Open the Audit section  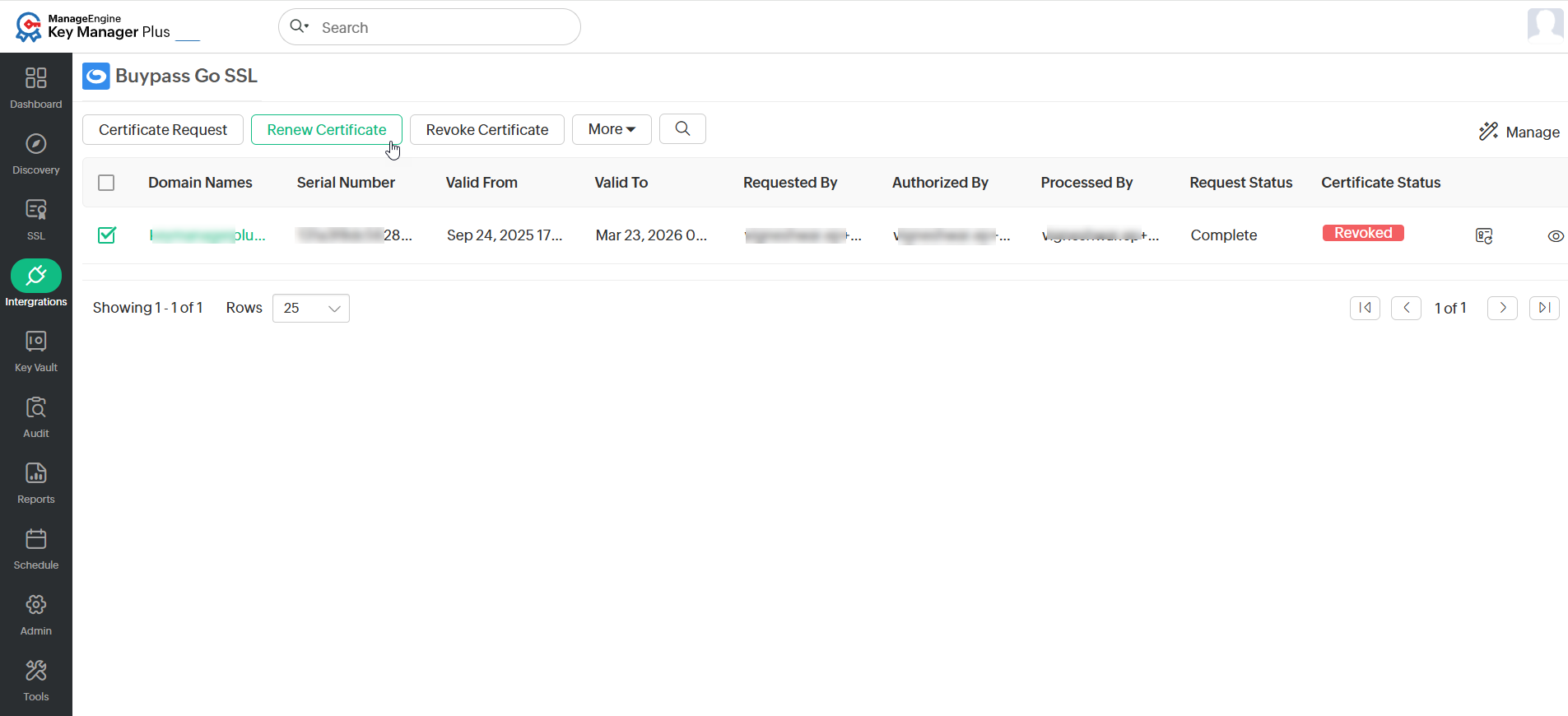tap(36, 416)
